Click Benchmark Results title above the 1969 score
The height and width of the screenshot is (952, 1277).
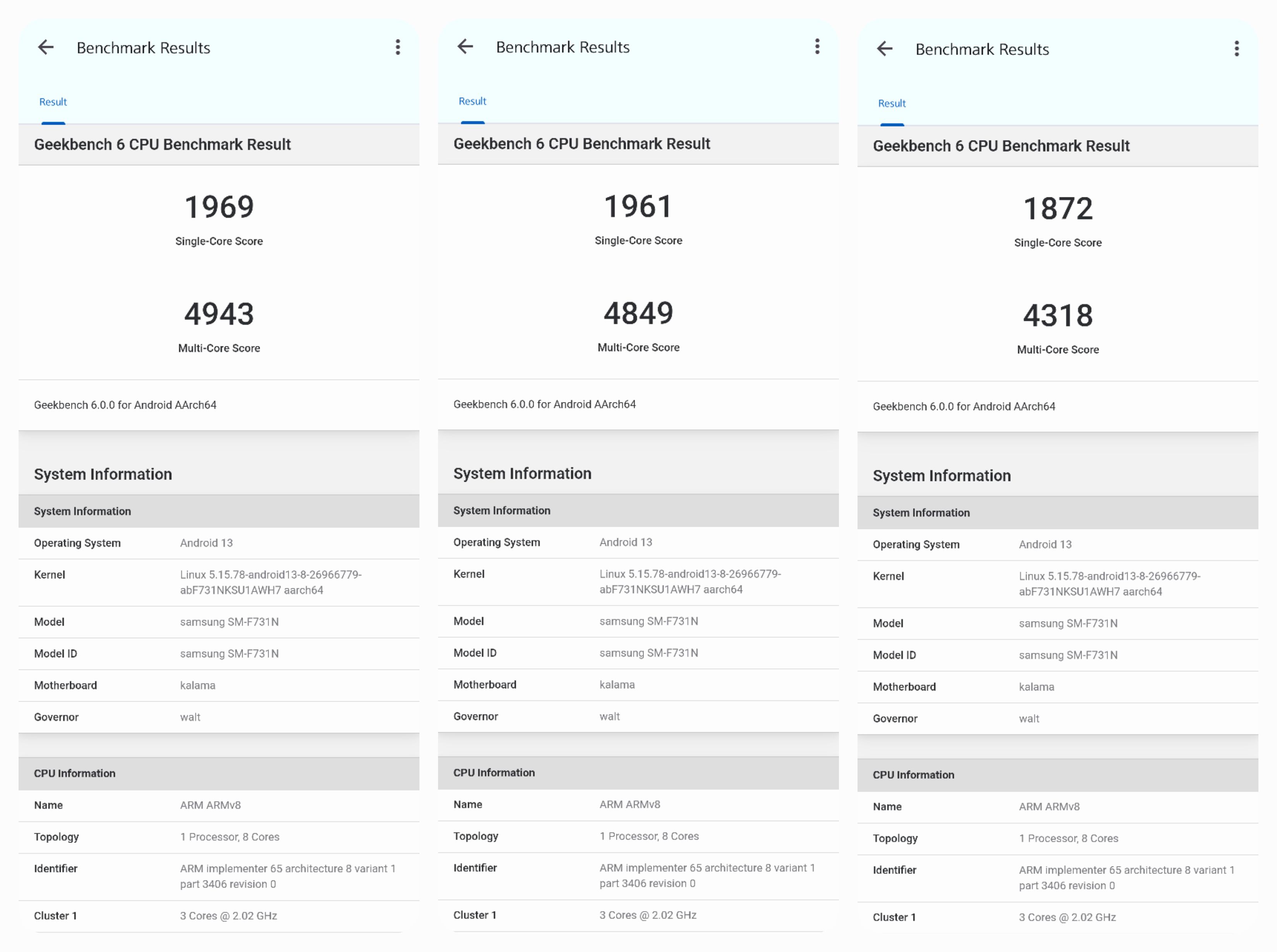[x=144, y=48]
